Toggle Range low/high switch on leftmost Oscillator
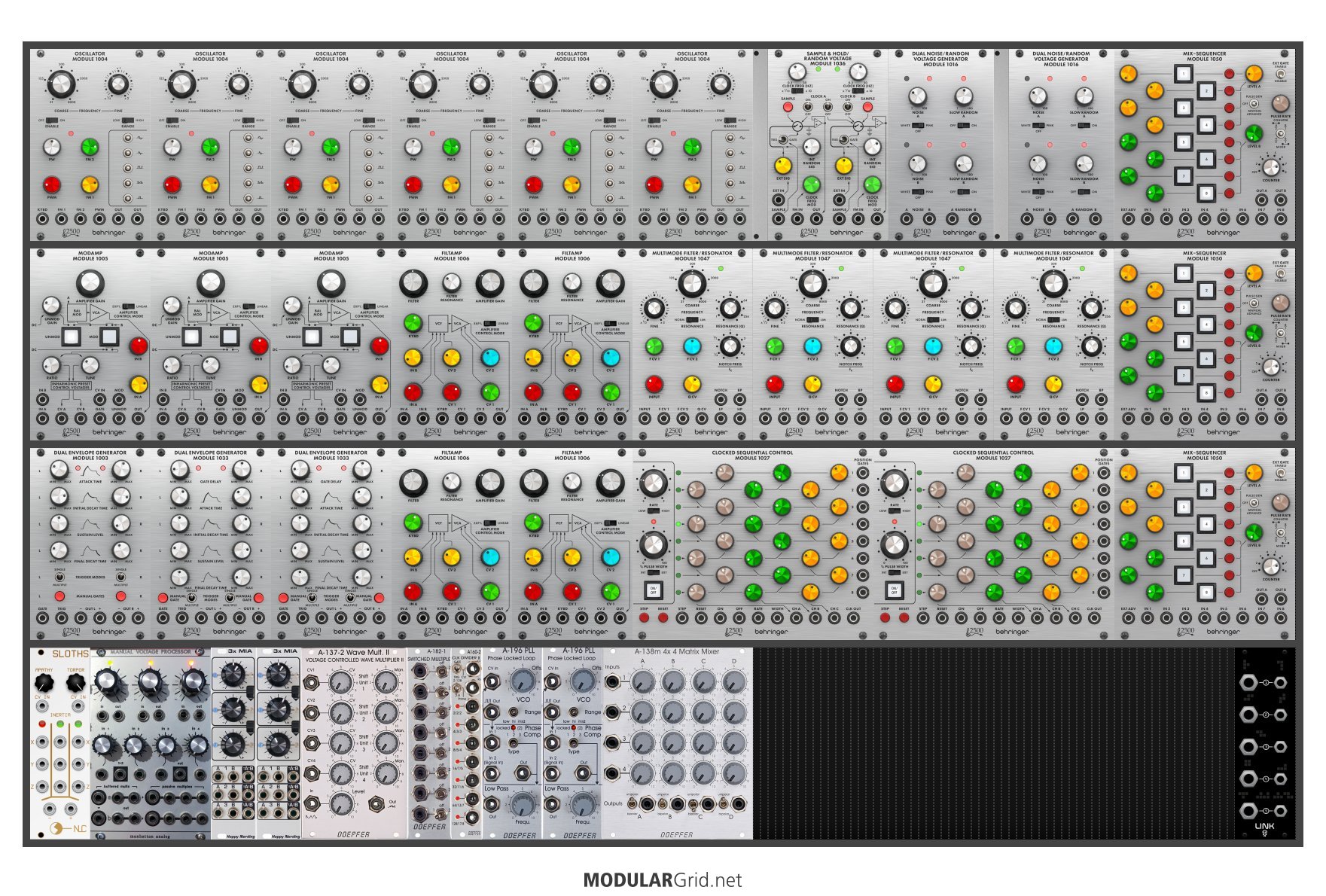This screenshot has height=896, width=1326. (127, 120)
